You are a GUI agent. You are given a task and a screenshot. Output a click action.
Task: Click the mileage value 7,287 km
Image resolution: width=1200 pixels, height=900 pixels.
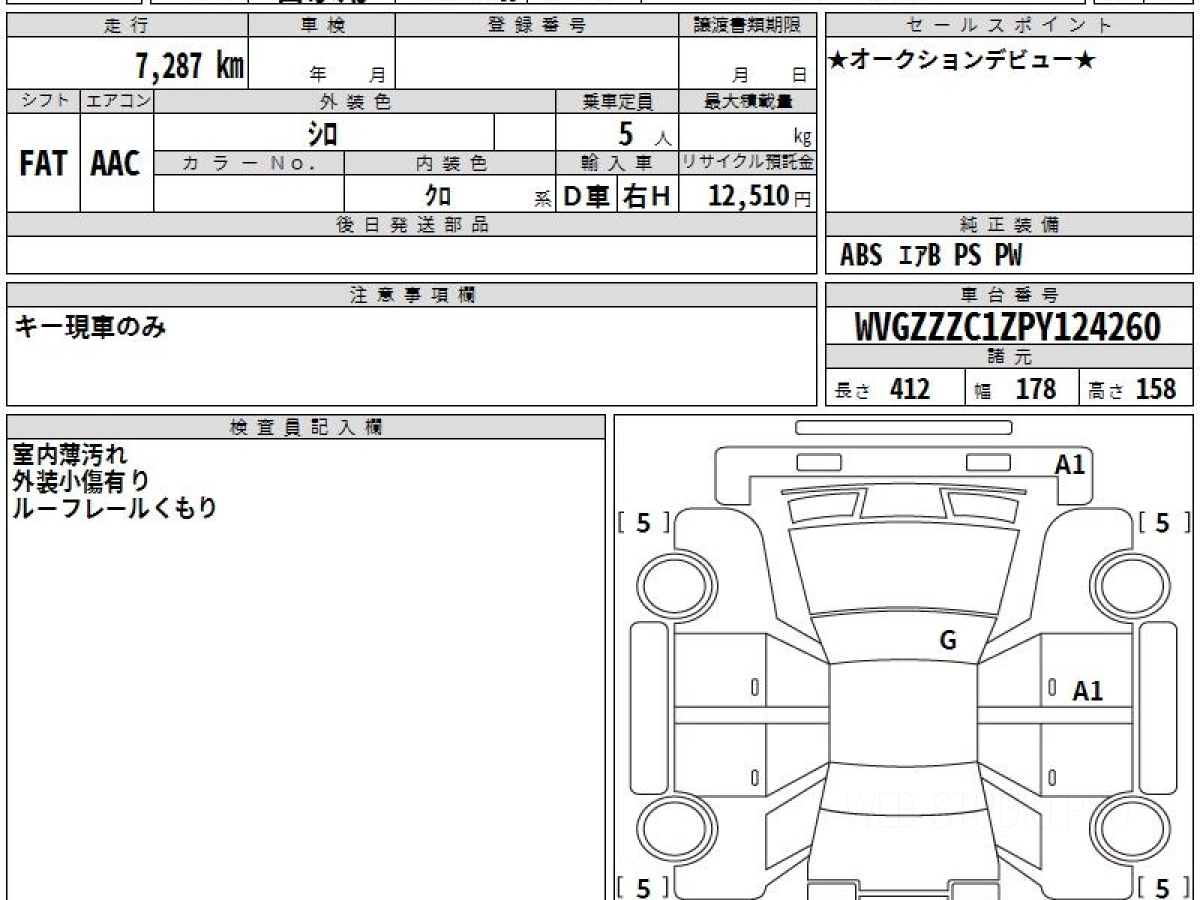coord(190,67)
